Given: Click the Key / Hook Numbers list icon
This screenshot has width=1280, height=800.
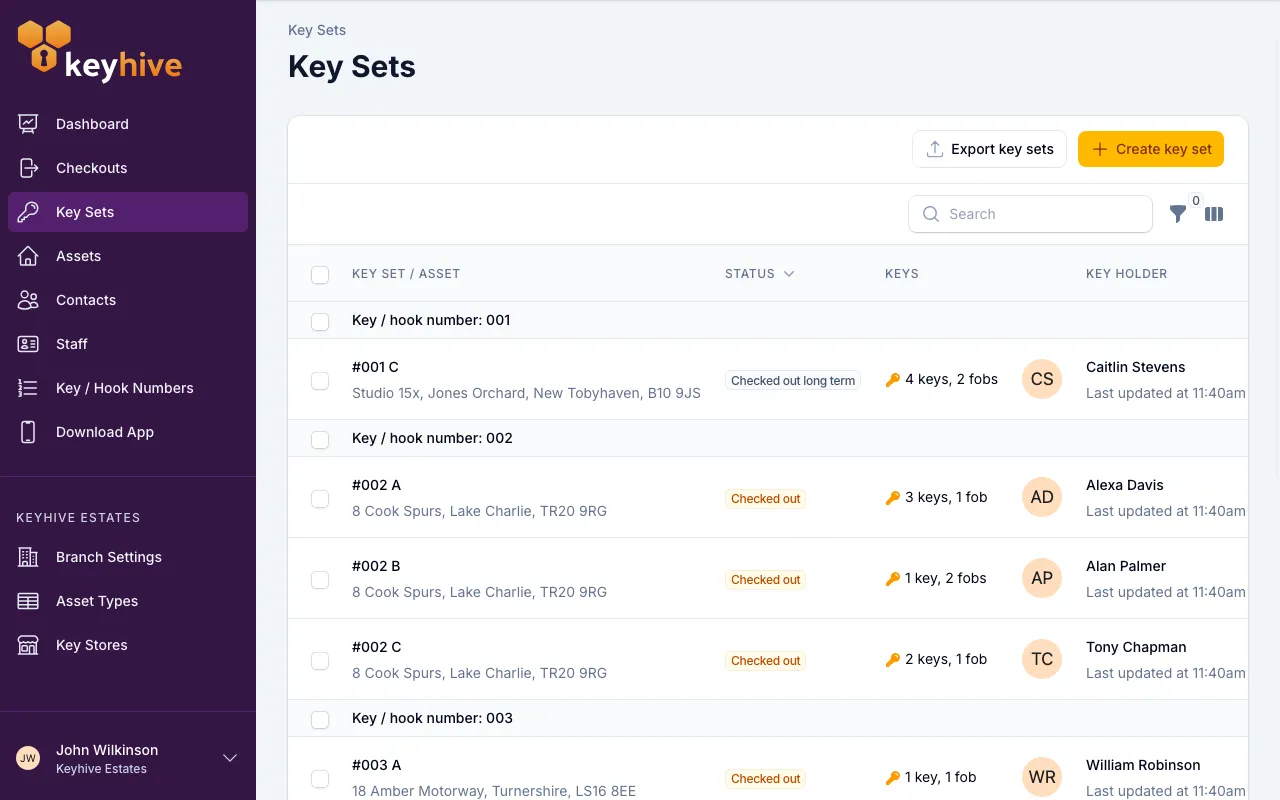Looking at the screenshot, I should point(28,388).
